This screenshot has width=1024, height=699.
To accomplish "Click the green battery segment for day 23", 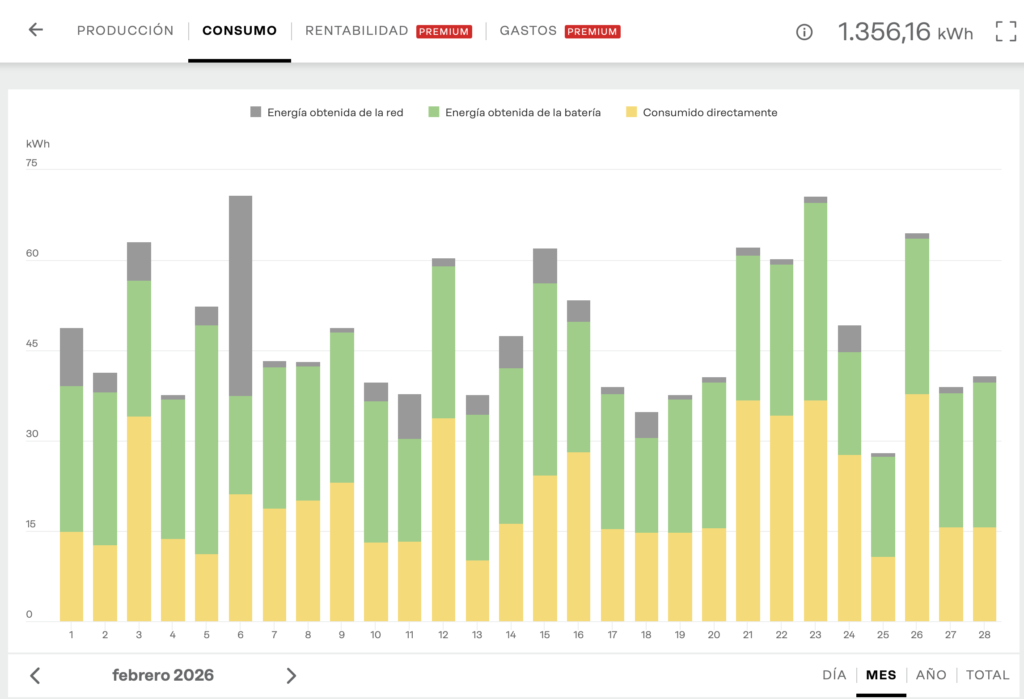I will (x=815, y=300).
